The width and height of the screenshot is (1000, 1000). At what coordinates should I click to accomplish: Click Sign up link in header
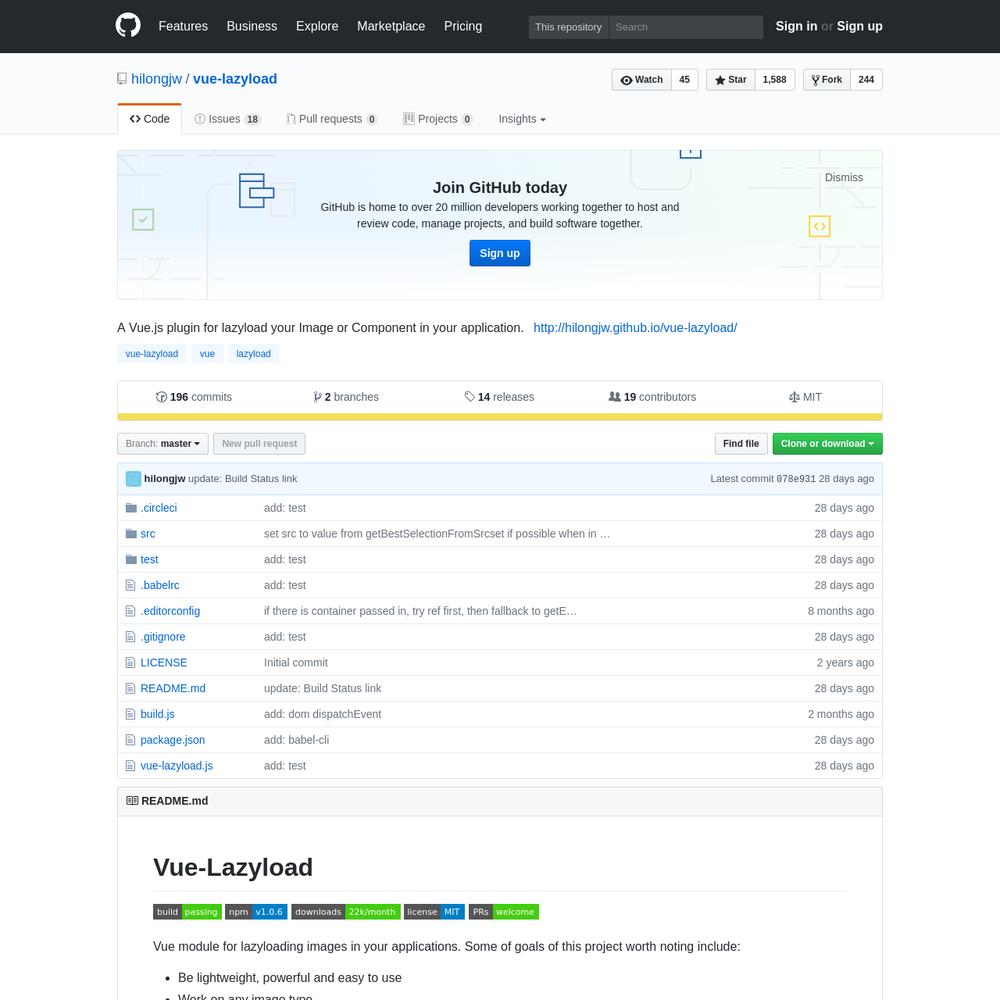click(860, 26)
